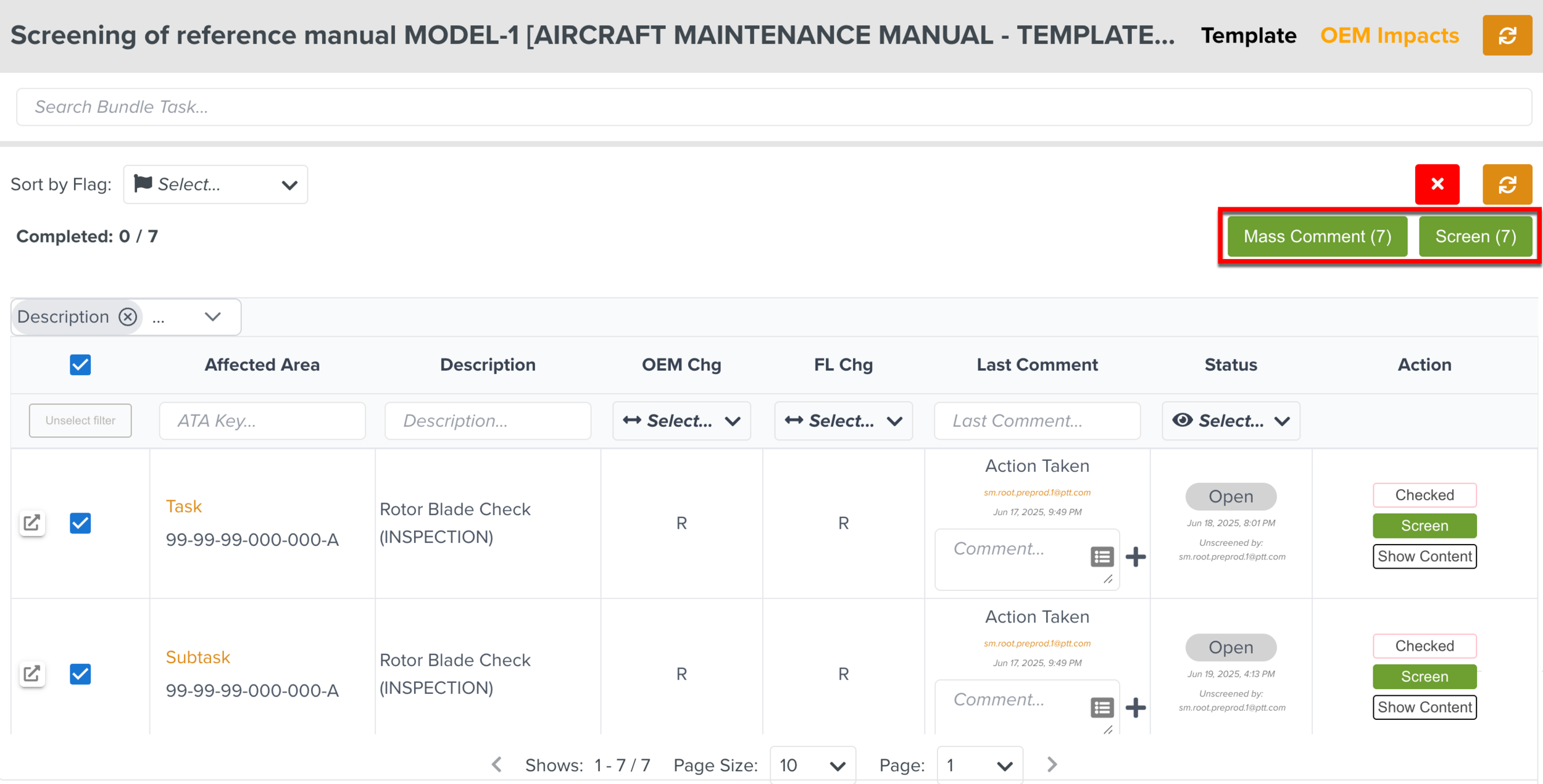Toggle the select-all header checkbox

pos(80,365)
